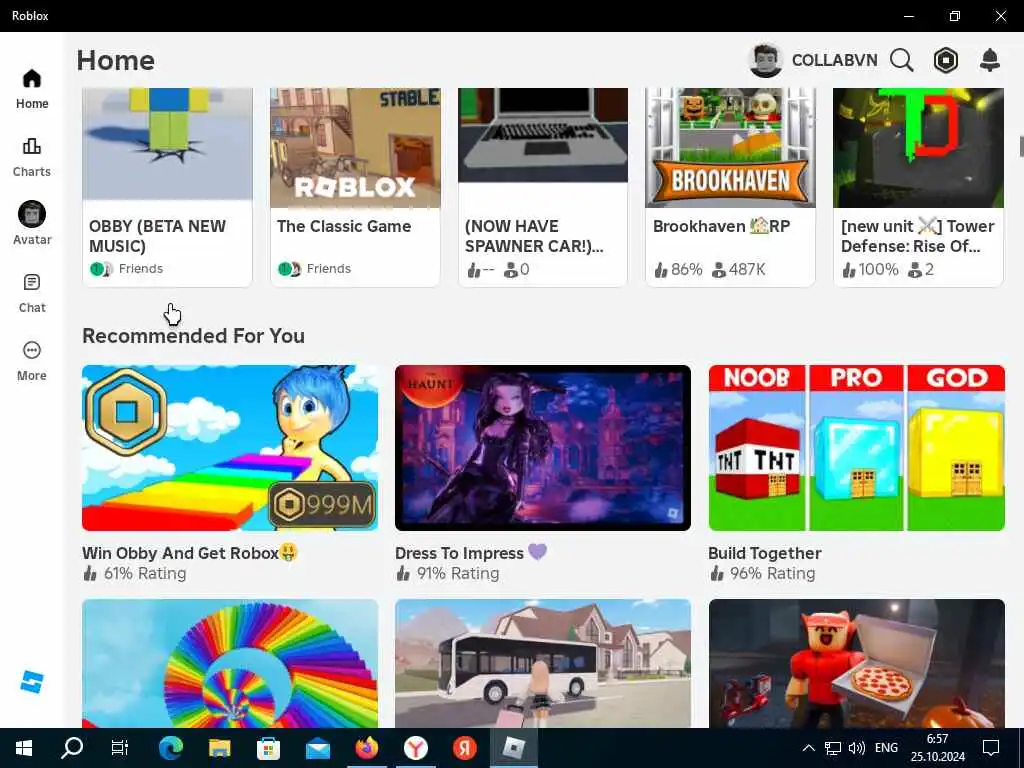
Task: Open the notifications bell
Action: (990, 60)
